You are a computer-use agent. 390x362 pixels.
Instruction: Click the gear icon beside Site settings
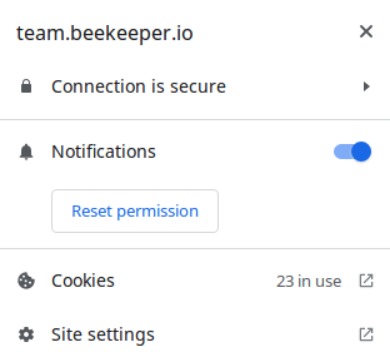(x=26, y=334)
